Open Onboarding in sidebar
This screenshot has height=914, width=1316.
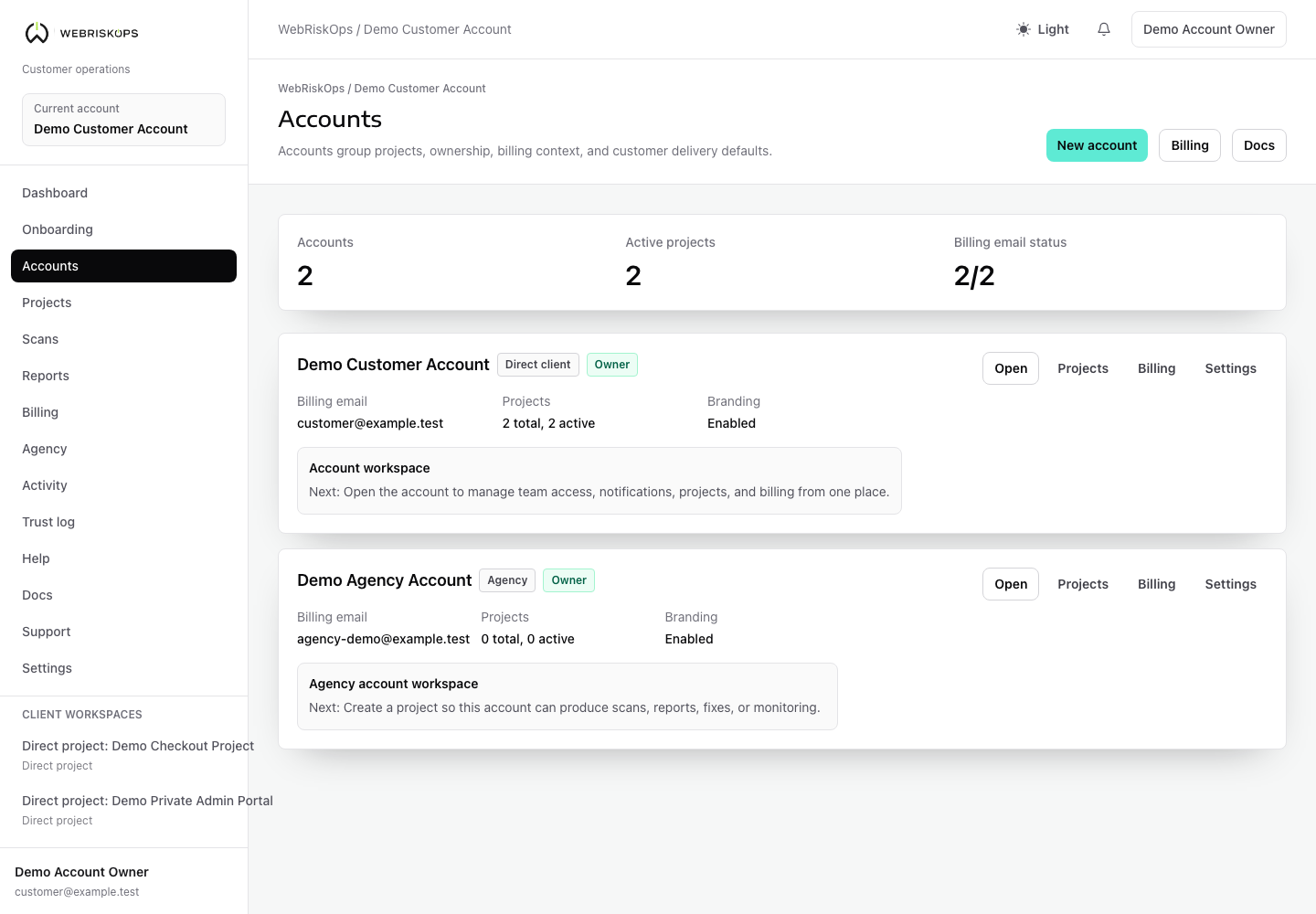pos(123,229)
